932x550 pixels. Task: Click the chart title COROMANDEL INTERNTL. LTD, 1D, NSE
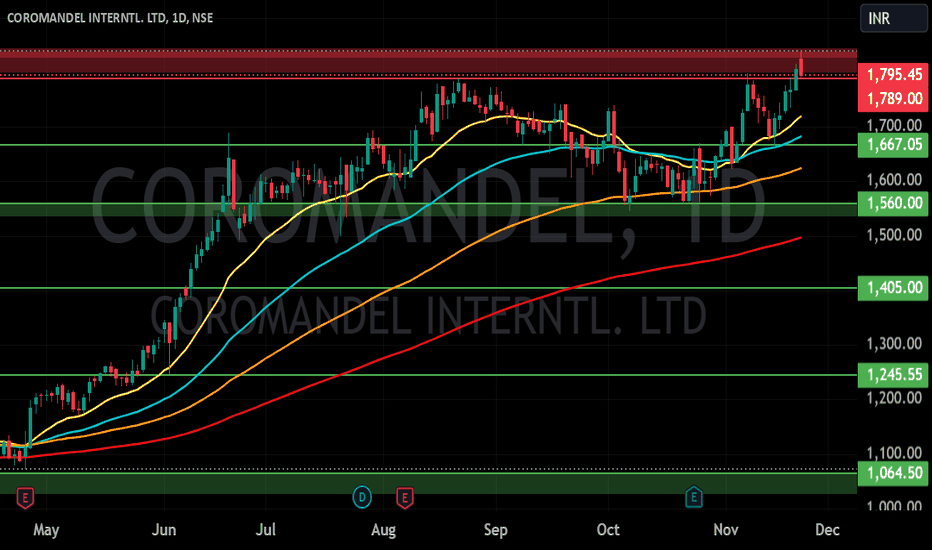(x=110, y=18)
